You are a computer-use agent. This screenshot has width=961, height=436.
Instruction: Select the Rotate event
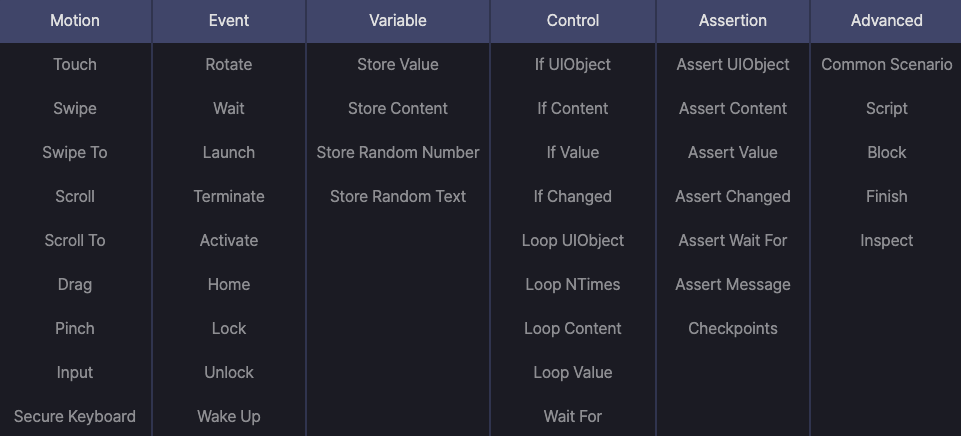click(x=229, y=64)
